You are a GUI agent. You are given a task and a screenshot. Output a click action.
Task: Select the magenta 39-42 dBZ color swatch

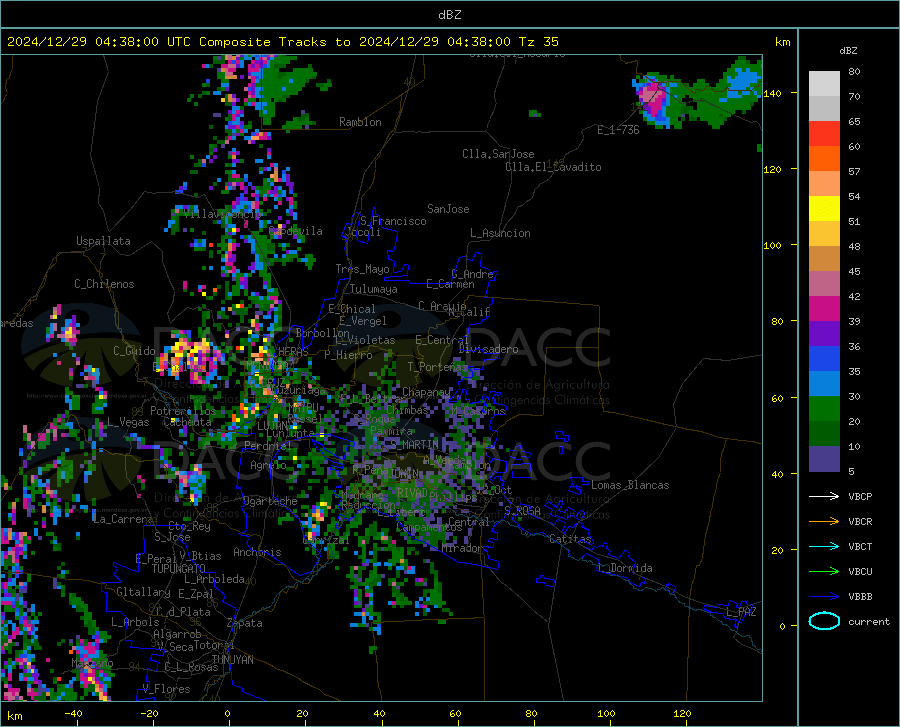824,309
